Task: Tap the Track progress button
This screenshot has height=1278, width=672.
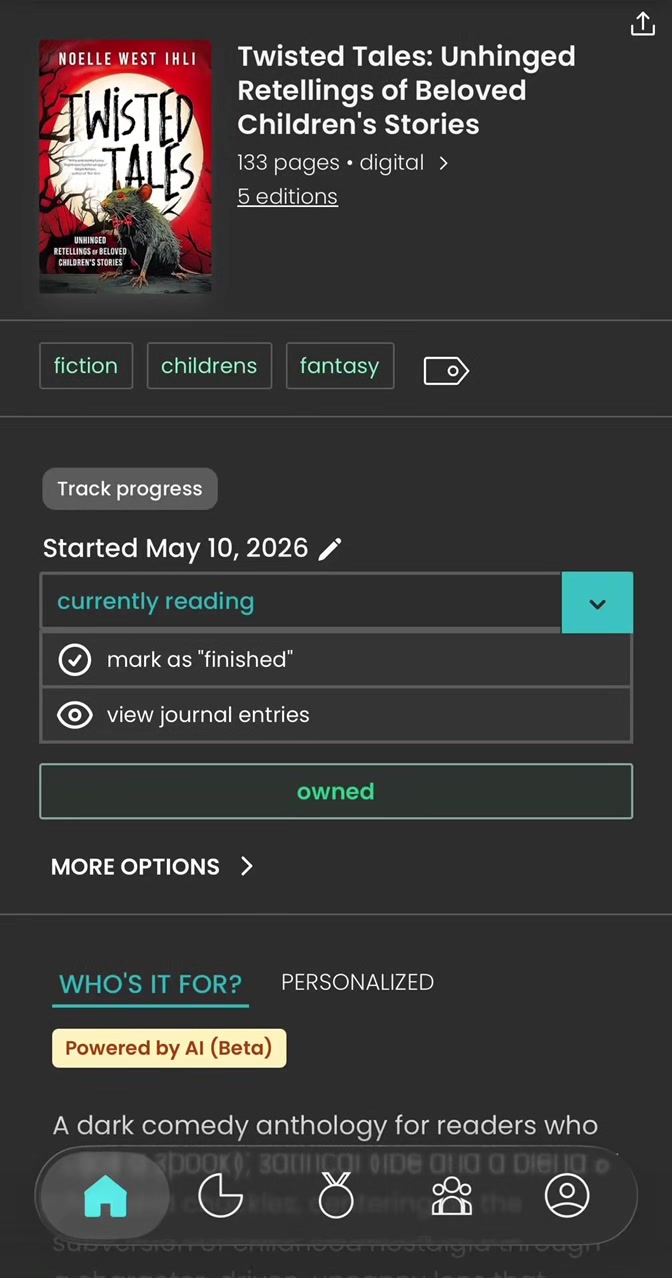Action: click(x=130, y=489)
